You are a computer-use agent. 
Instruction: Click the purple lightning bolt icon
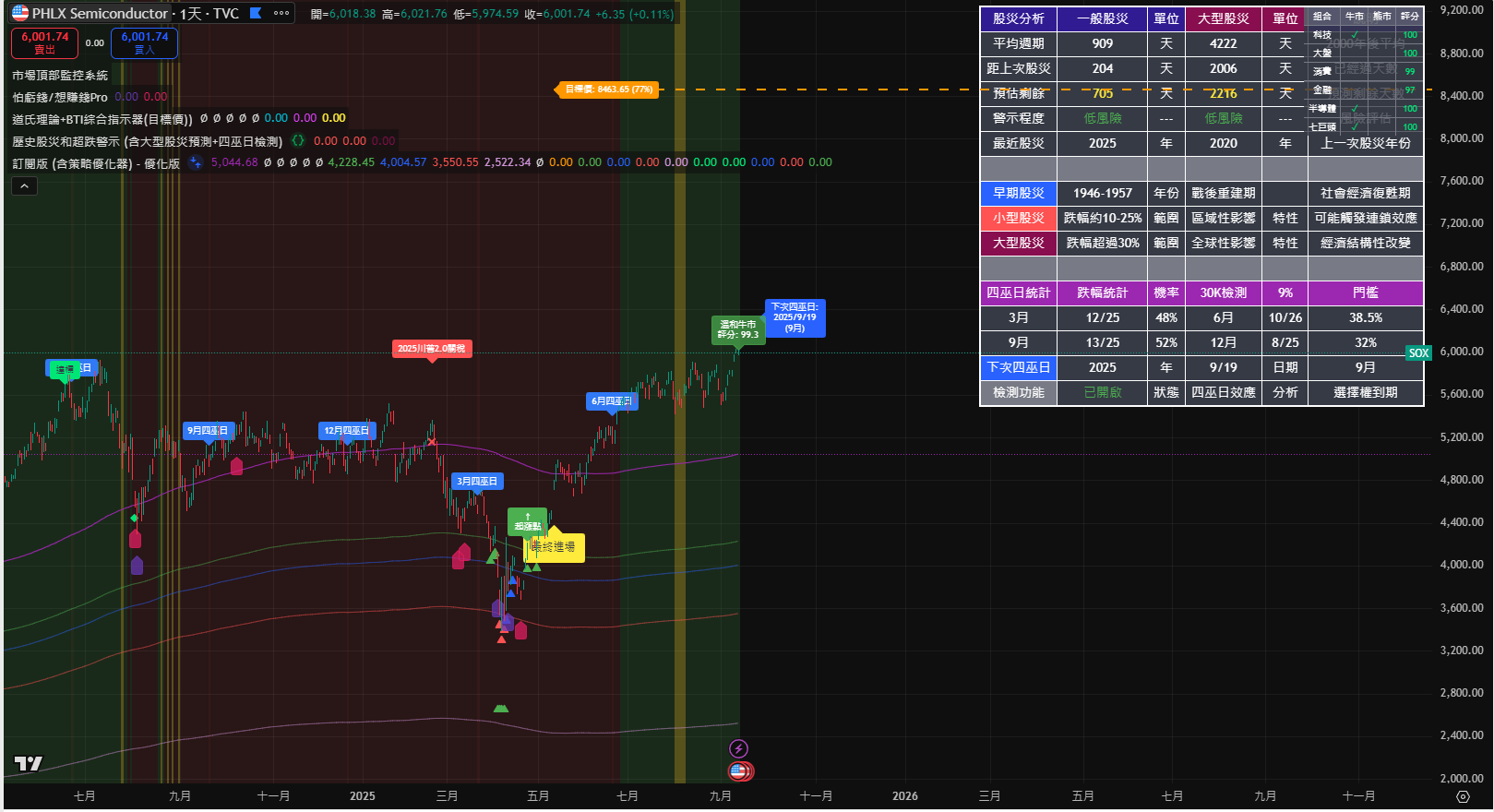point(738,748)
